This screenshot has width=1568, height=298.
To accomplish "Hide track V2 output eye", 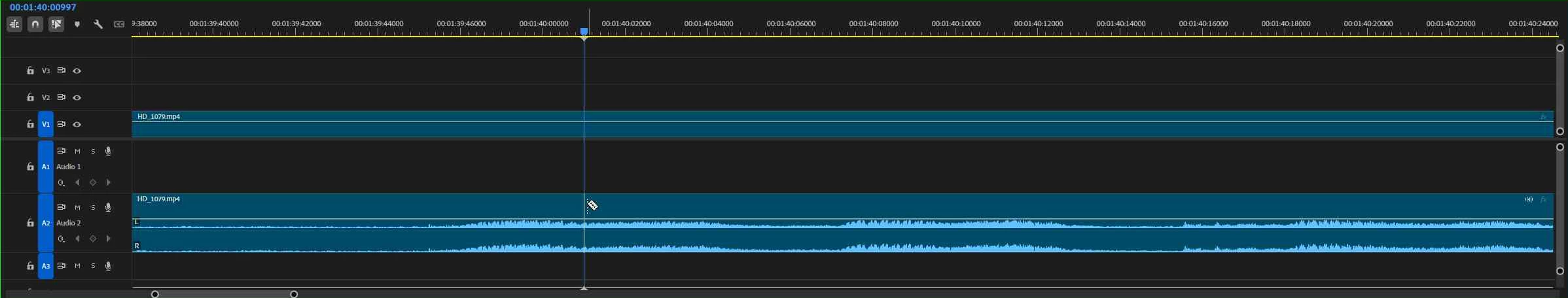I will click(77, 97).
